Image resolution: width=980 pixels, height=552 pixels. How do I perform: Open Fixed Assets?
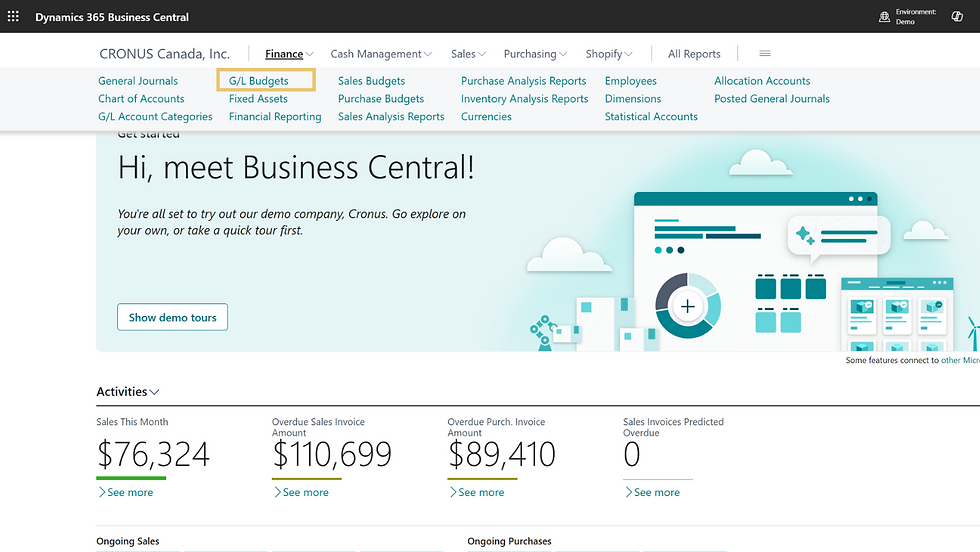pos(258,99)
